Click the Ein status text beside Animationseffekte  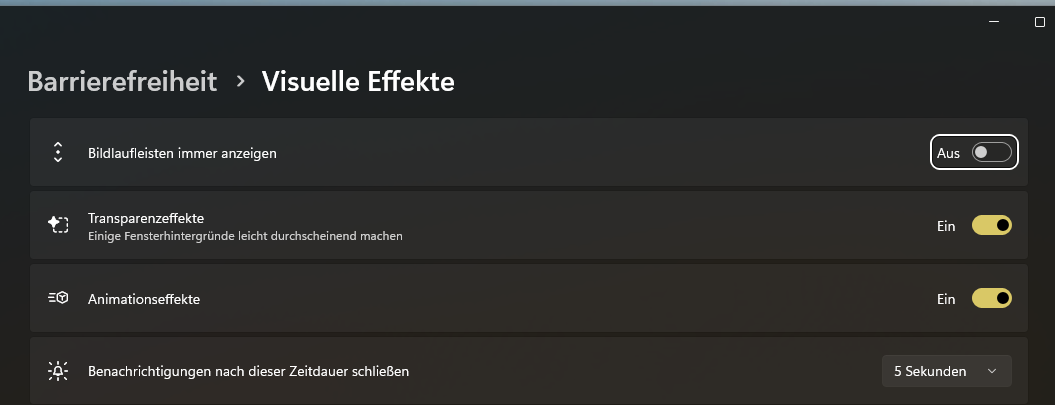[946, 298]
